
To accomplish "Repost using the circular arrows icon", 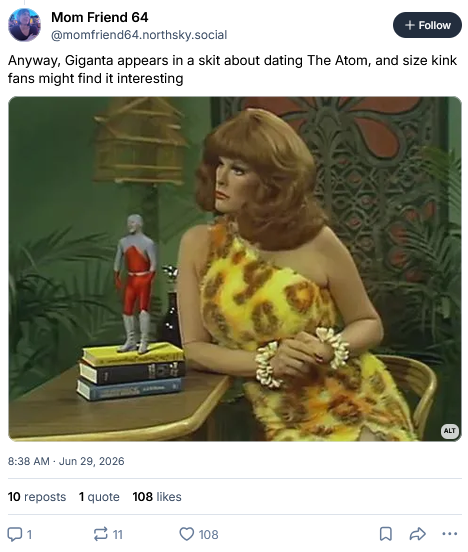I will 100,534.
